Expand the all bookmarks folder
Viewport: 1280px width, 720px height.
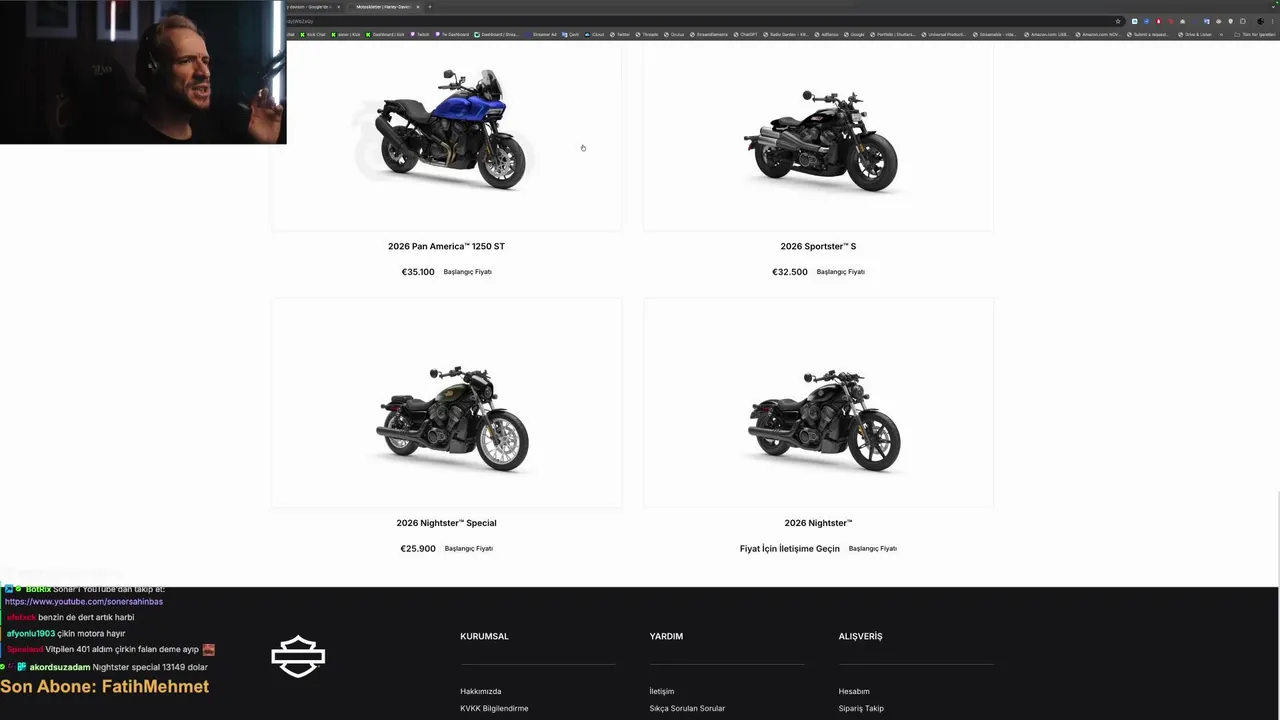[1256, 34]
